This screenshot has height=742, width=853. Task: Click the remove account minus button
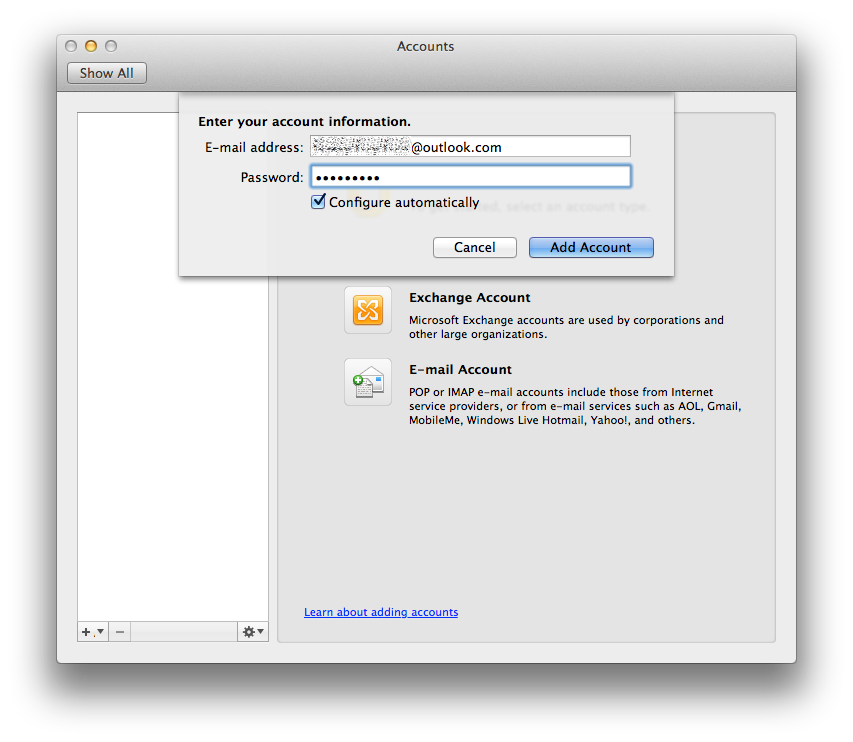click(120, 632)
